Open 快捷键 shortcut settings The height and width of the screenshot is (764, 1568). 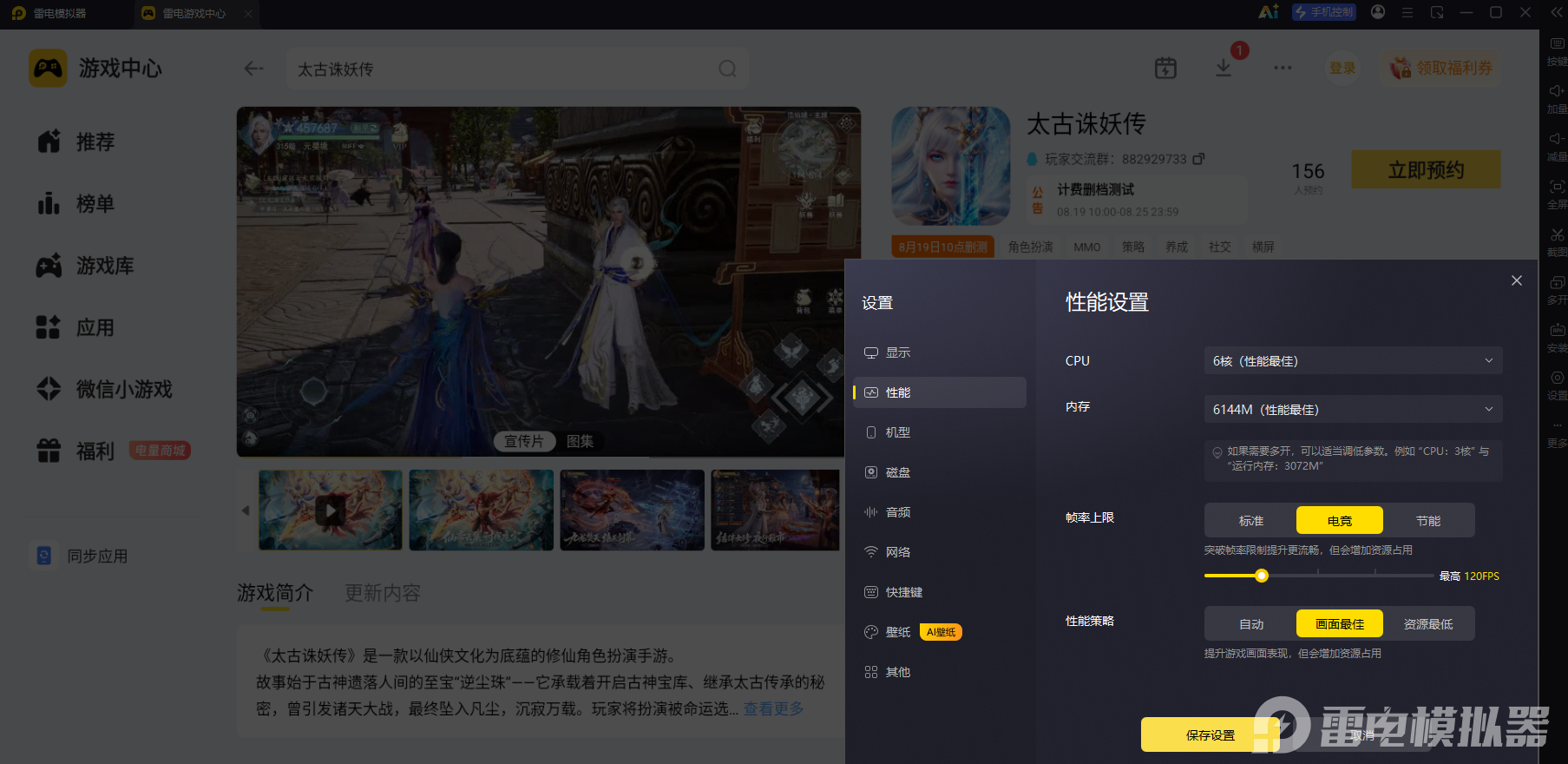coord(940,592)
